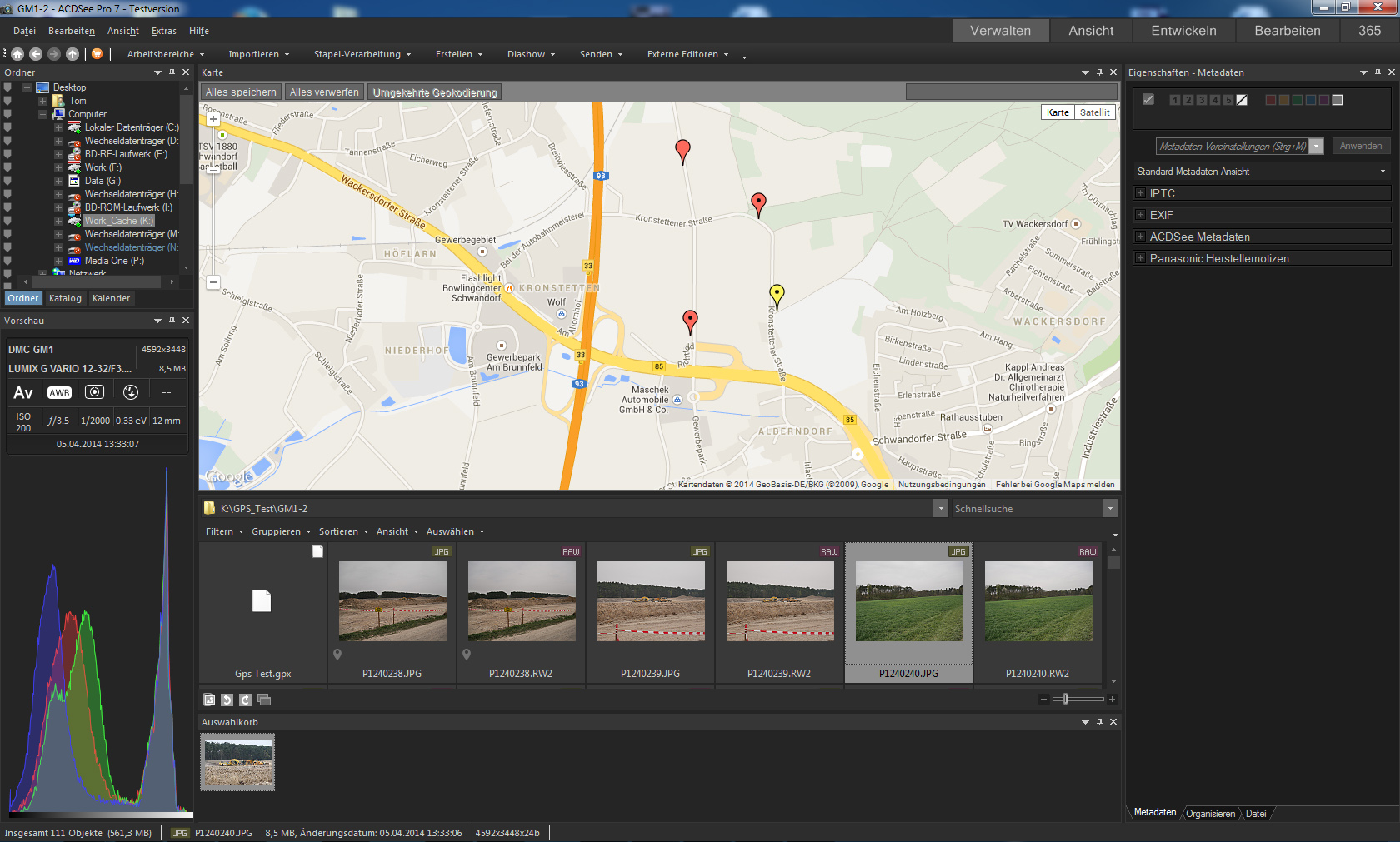Click thumbnail zoom-out minus icon
The image size is (1400, 842).
[x=1043, y=699]
